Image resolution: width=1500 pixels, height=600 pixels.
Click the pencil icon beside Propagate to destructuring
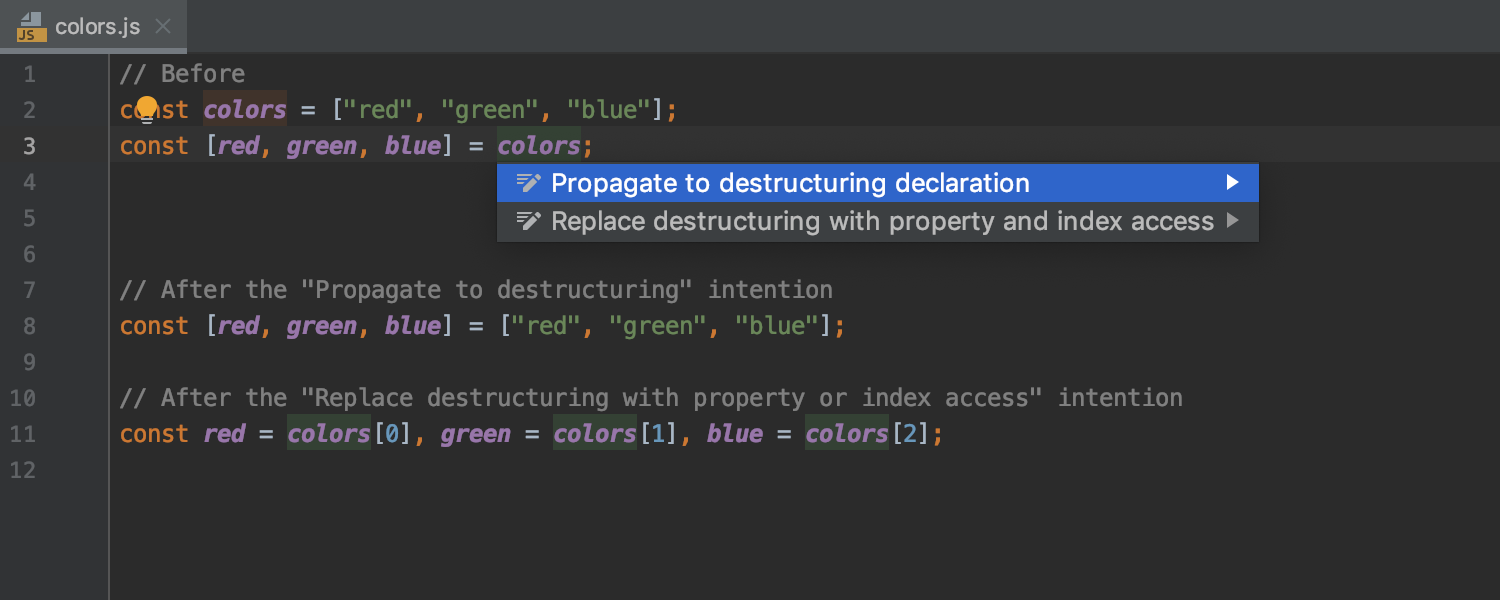click(528, 182)
